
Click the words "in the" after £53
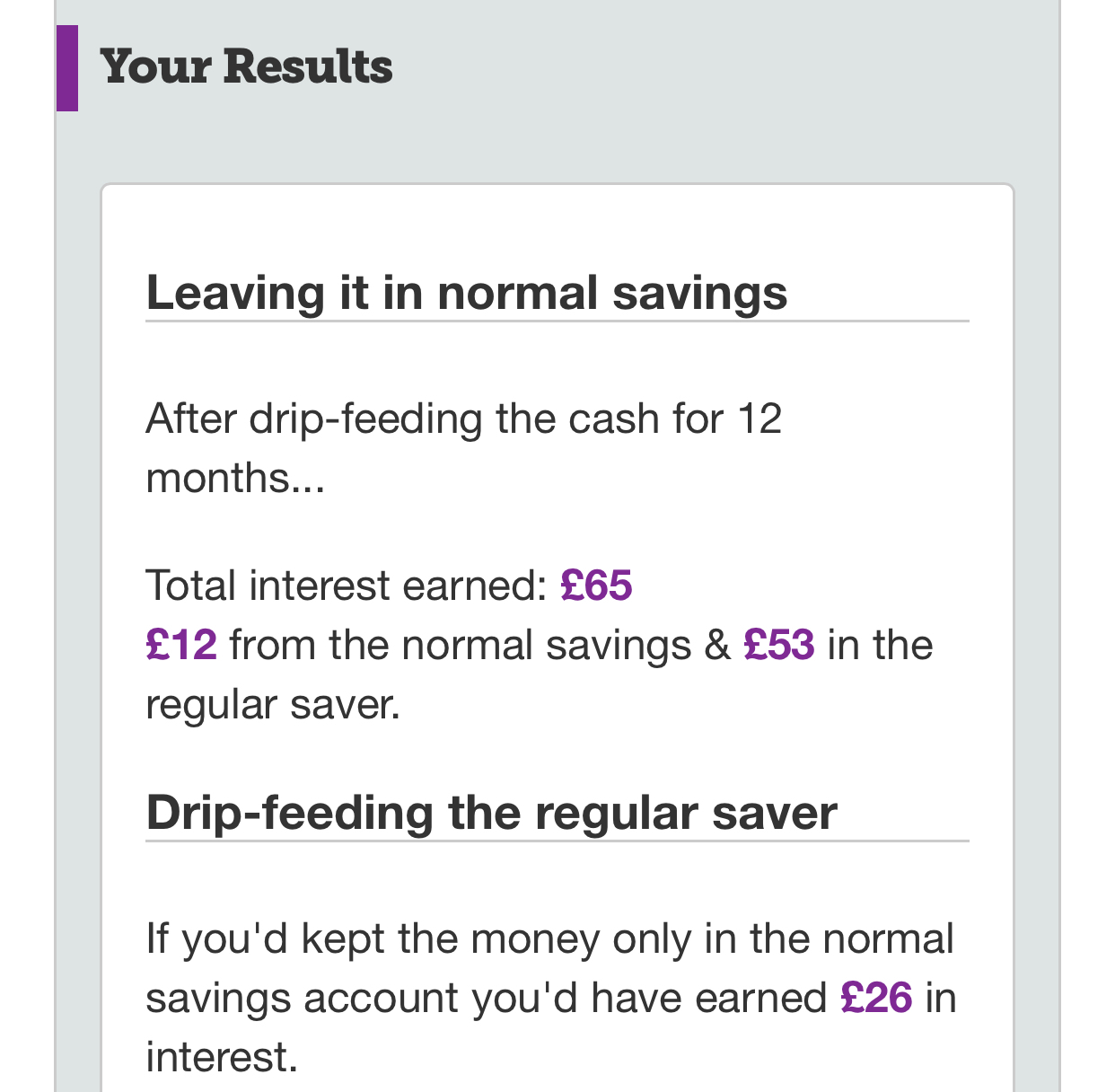pos(880,645)
